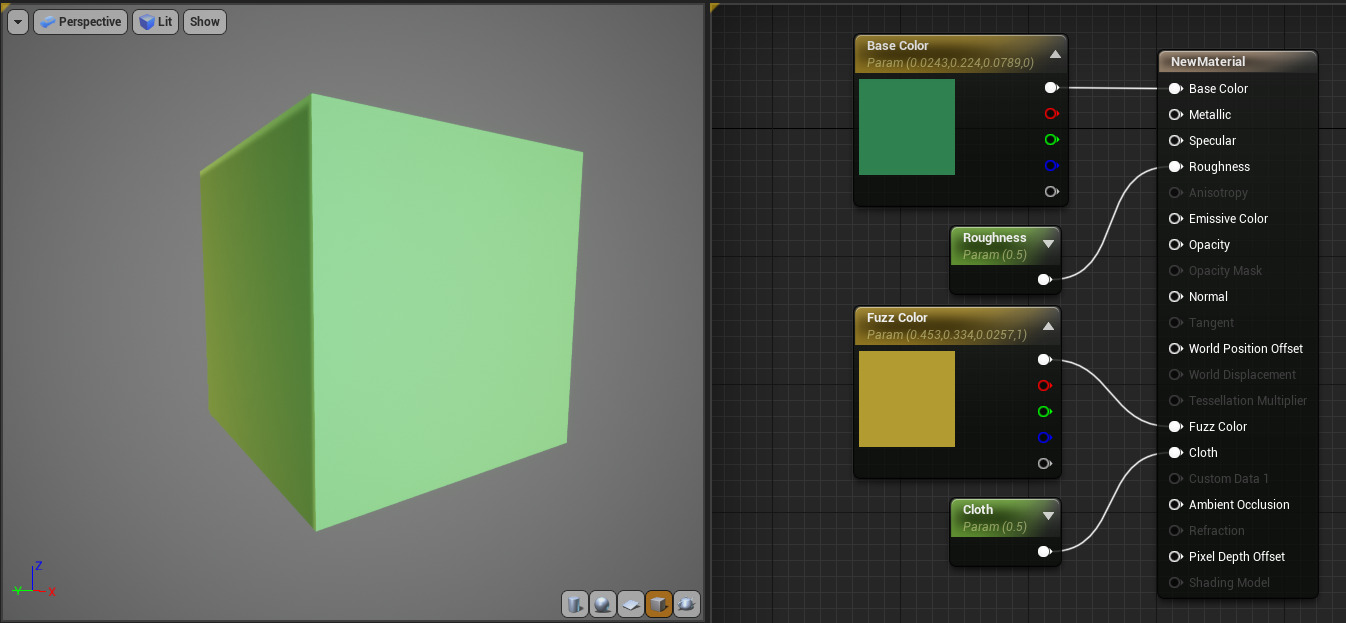Open the viewport options dropdown arrow

(x=18, y=22)
